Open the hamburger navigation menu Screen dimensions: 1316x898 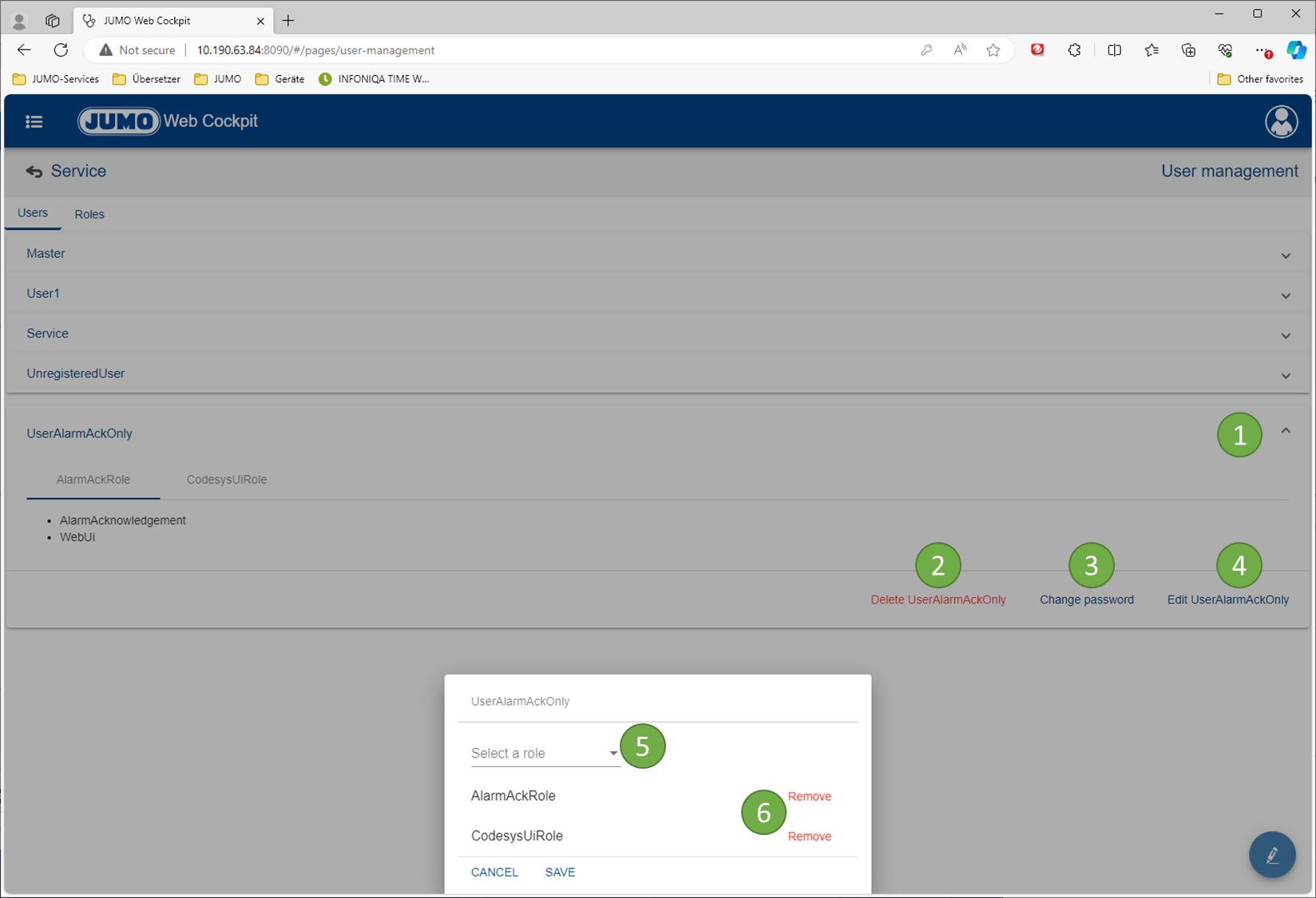tap(34, 121)
